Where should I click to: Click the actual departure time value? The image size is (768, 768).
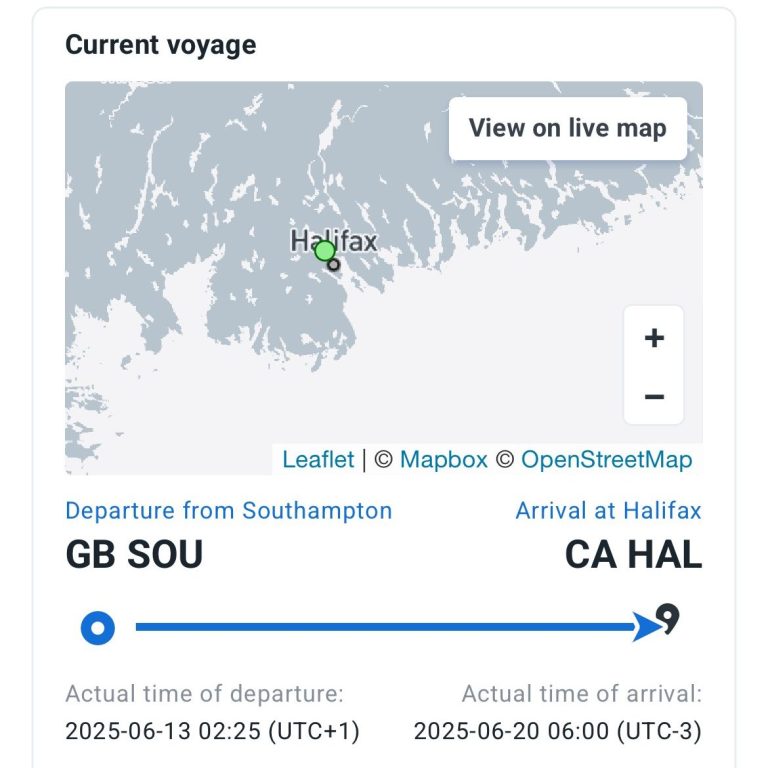click(x=213, y=731)
